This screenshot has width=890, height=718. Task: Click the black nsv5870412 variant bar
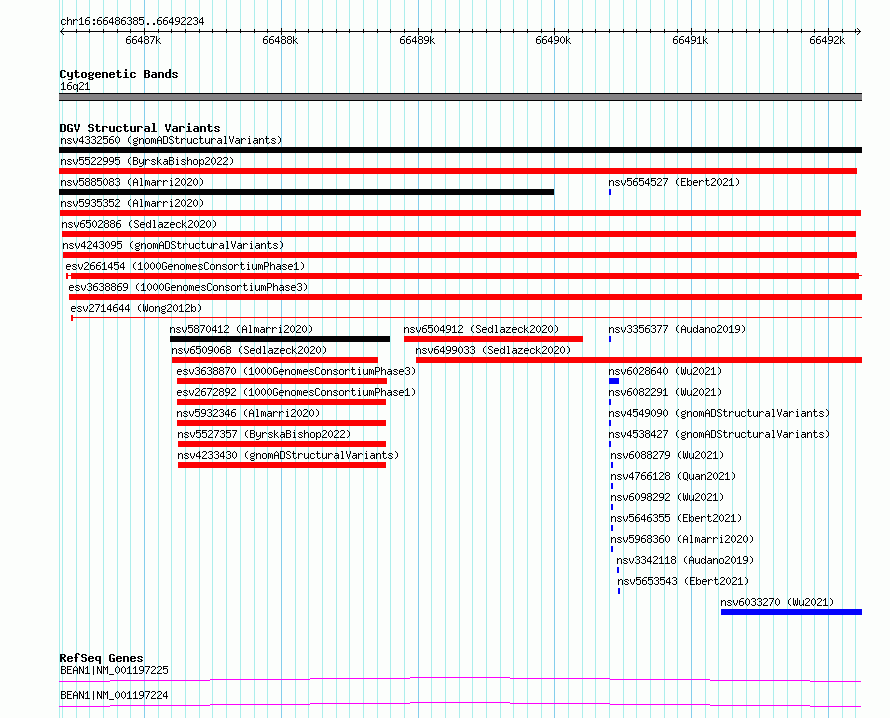pyautogui.click(x=280, y=339)
